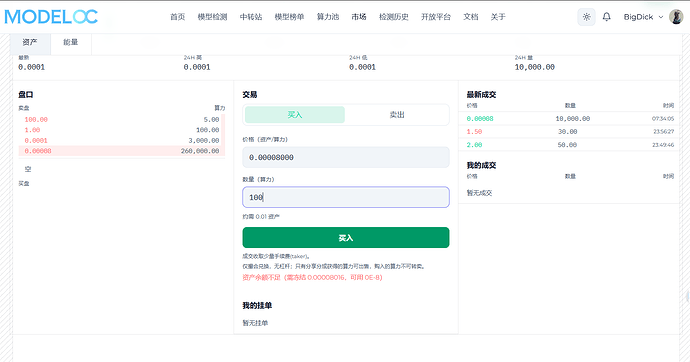Select sell order priced 100.00
The width and height of the screenshot is (690, 362).
click(x=36, y=120)
